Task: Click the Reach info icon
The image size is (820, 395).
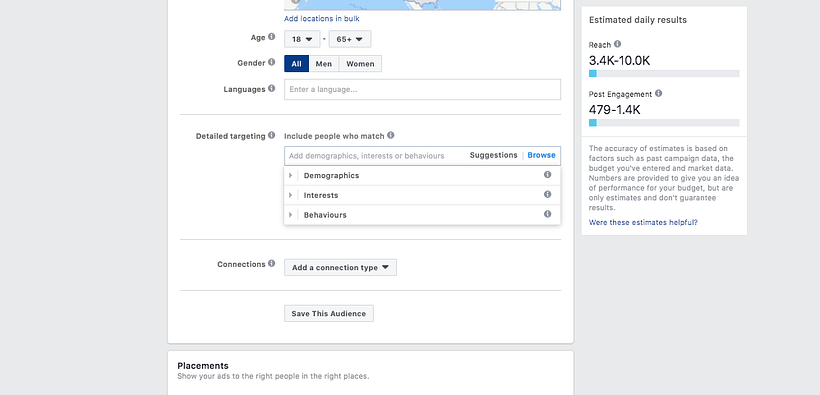Action: coord(618,44)
